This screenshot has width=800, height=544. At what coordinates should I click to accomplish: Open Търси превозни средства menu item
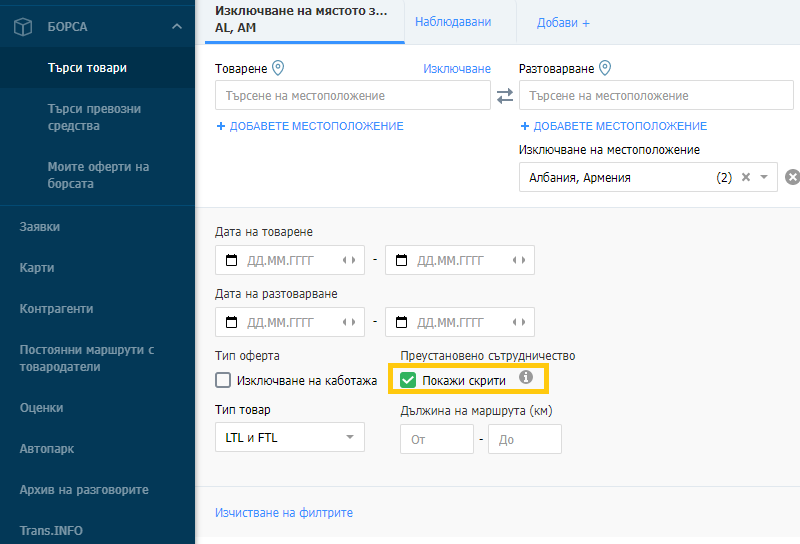pyautogui.click(x=94, y=117)
